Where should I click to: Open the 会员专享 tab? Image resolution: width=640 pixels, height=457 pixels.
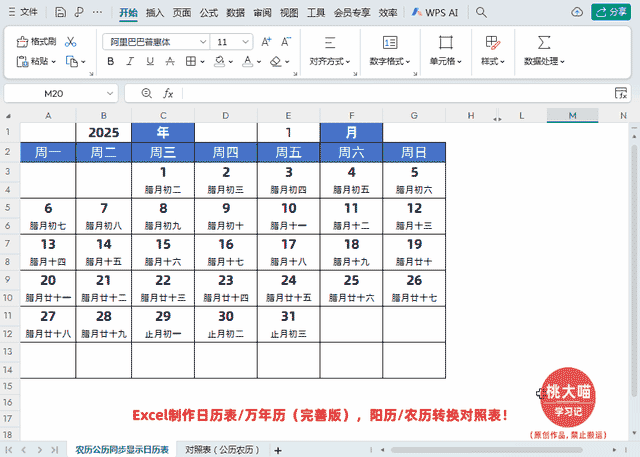click(352, 13)
